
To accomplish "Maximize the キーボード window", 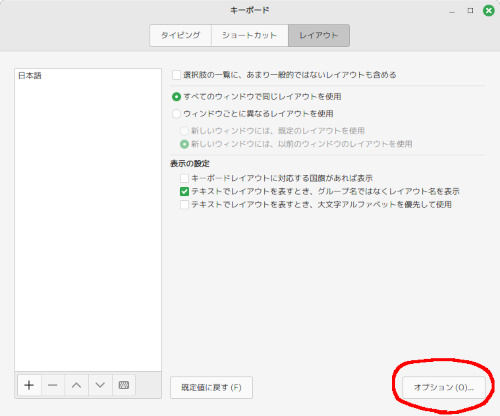I will pos(470,11).
